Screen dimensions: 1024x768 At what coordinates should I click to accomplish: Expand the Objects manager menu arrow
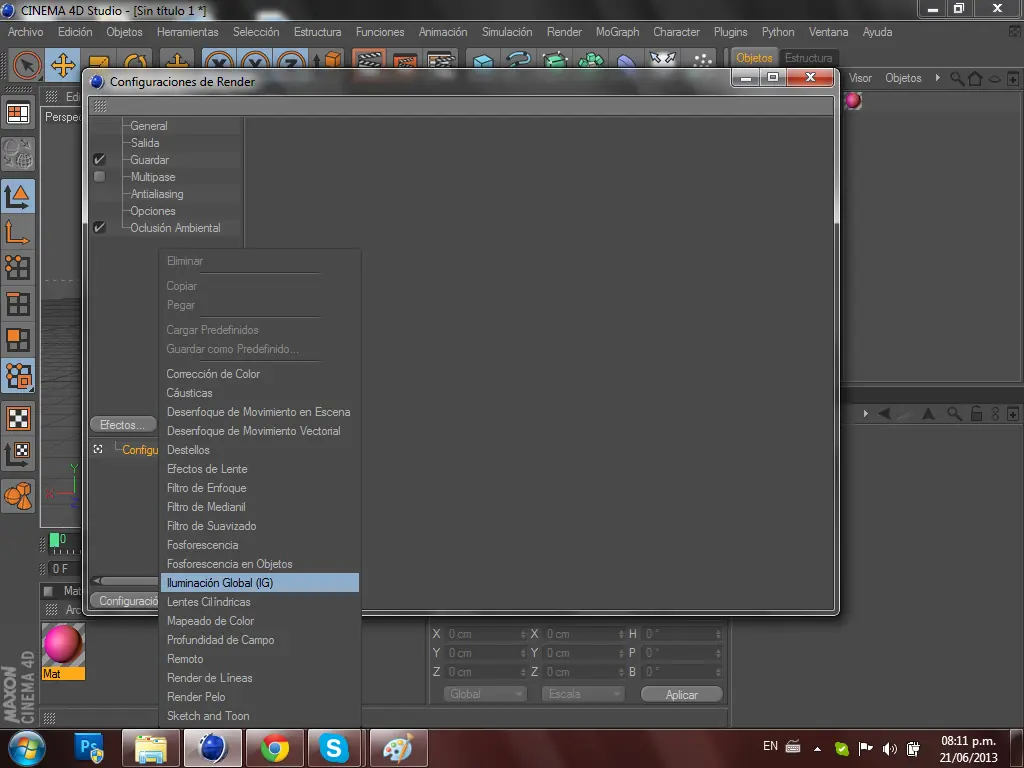click(x=938, y=78)
